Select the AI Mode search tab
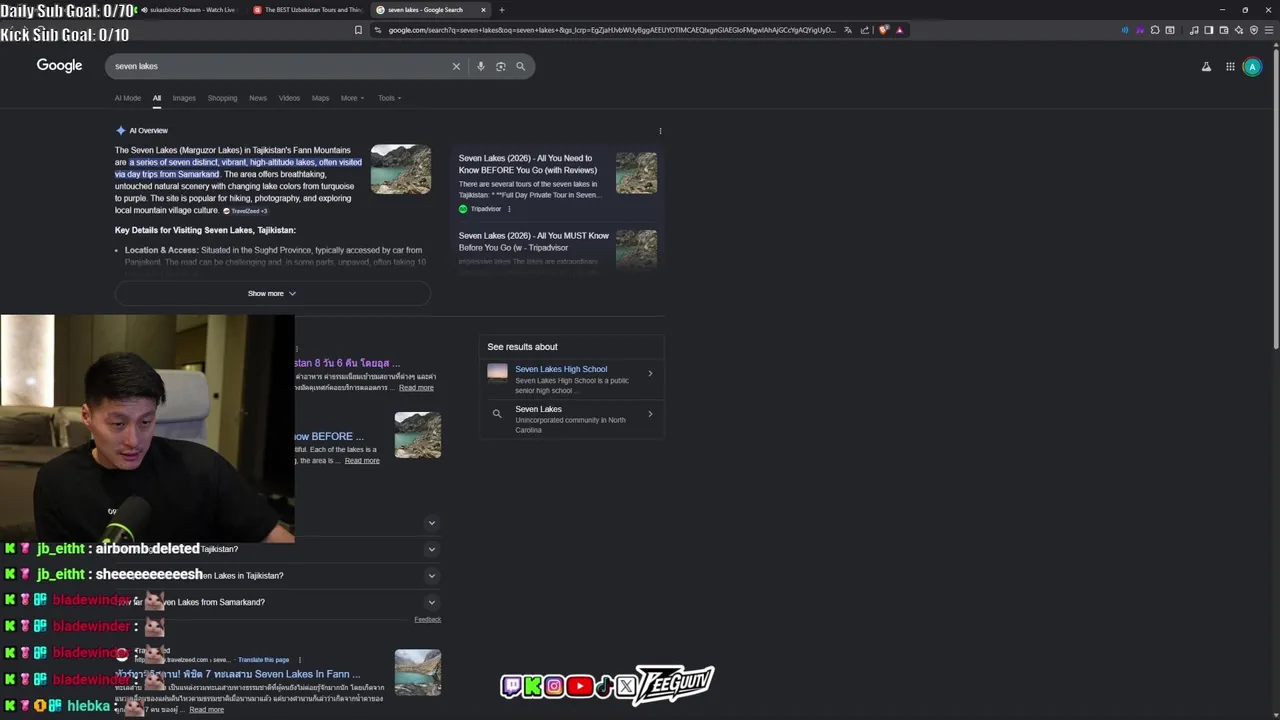The width and height of the screenshot is (1280, 720). (128, 98)
